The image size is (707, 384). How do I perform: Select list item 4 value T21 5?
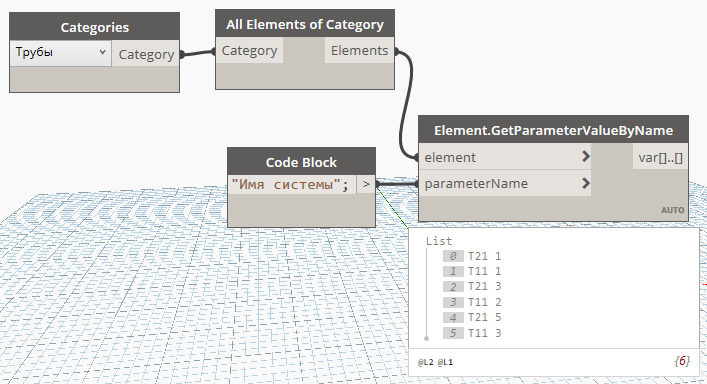click(485, 317)
